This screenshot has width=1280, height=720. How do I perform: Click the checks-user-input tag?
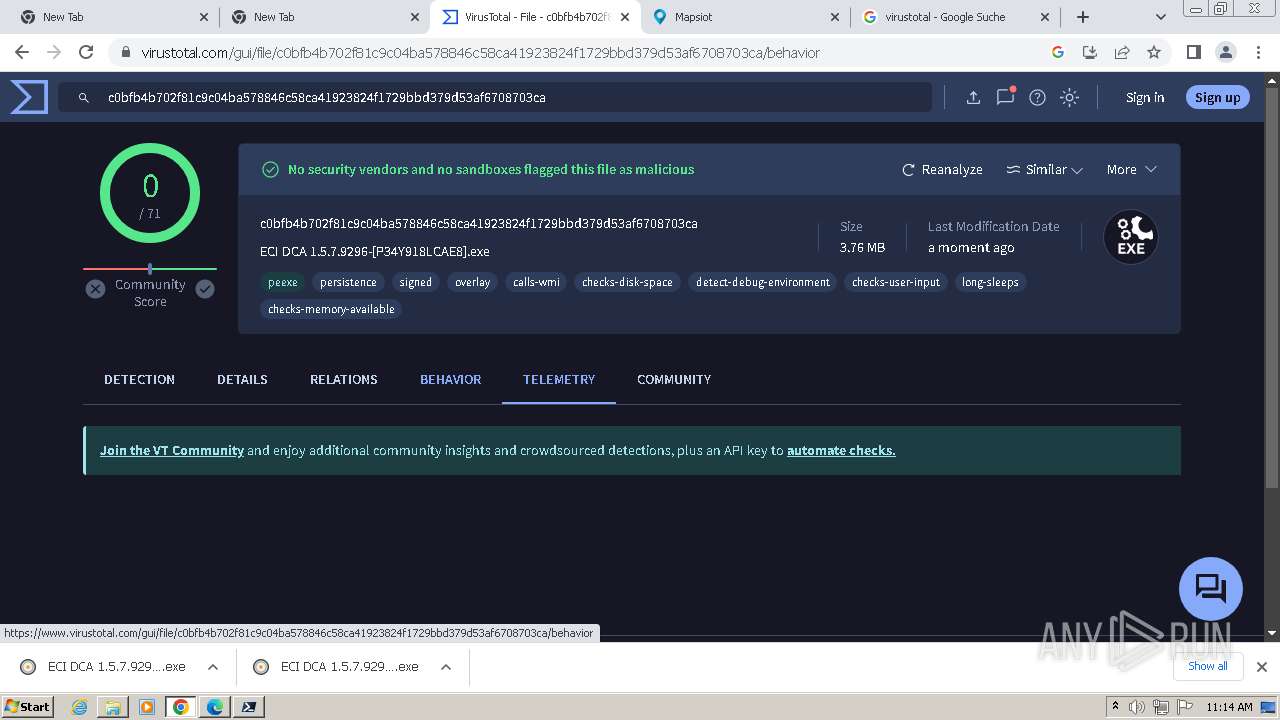(x=896, y=282)
